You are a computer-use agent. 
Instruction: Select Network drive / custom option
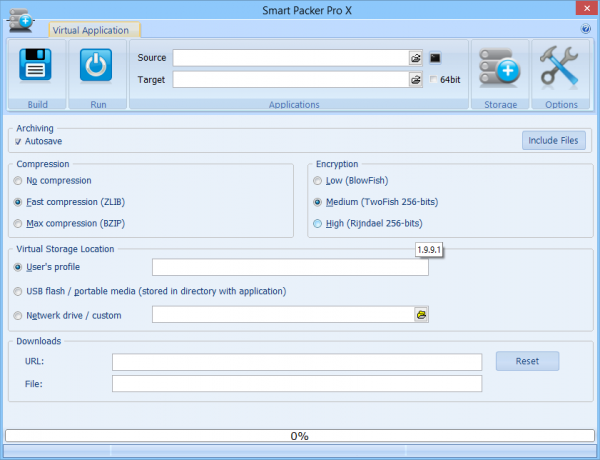[x=18, y=316]
